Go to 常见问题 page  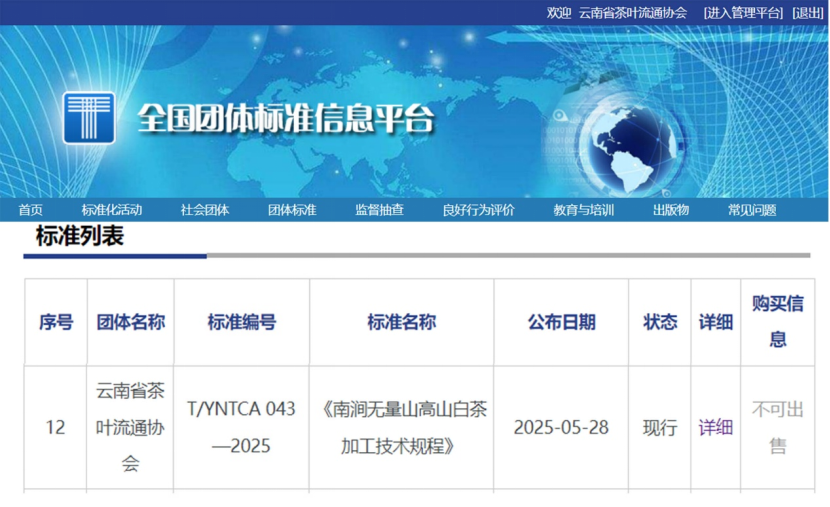coord(752,210)
